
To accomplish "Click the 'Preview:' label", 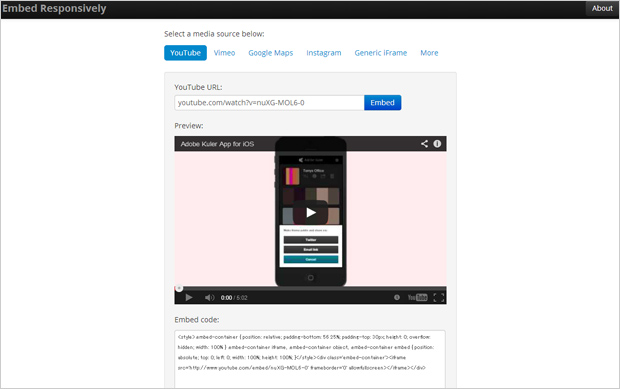I will [x=189, y=126].
